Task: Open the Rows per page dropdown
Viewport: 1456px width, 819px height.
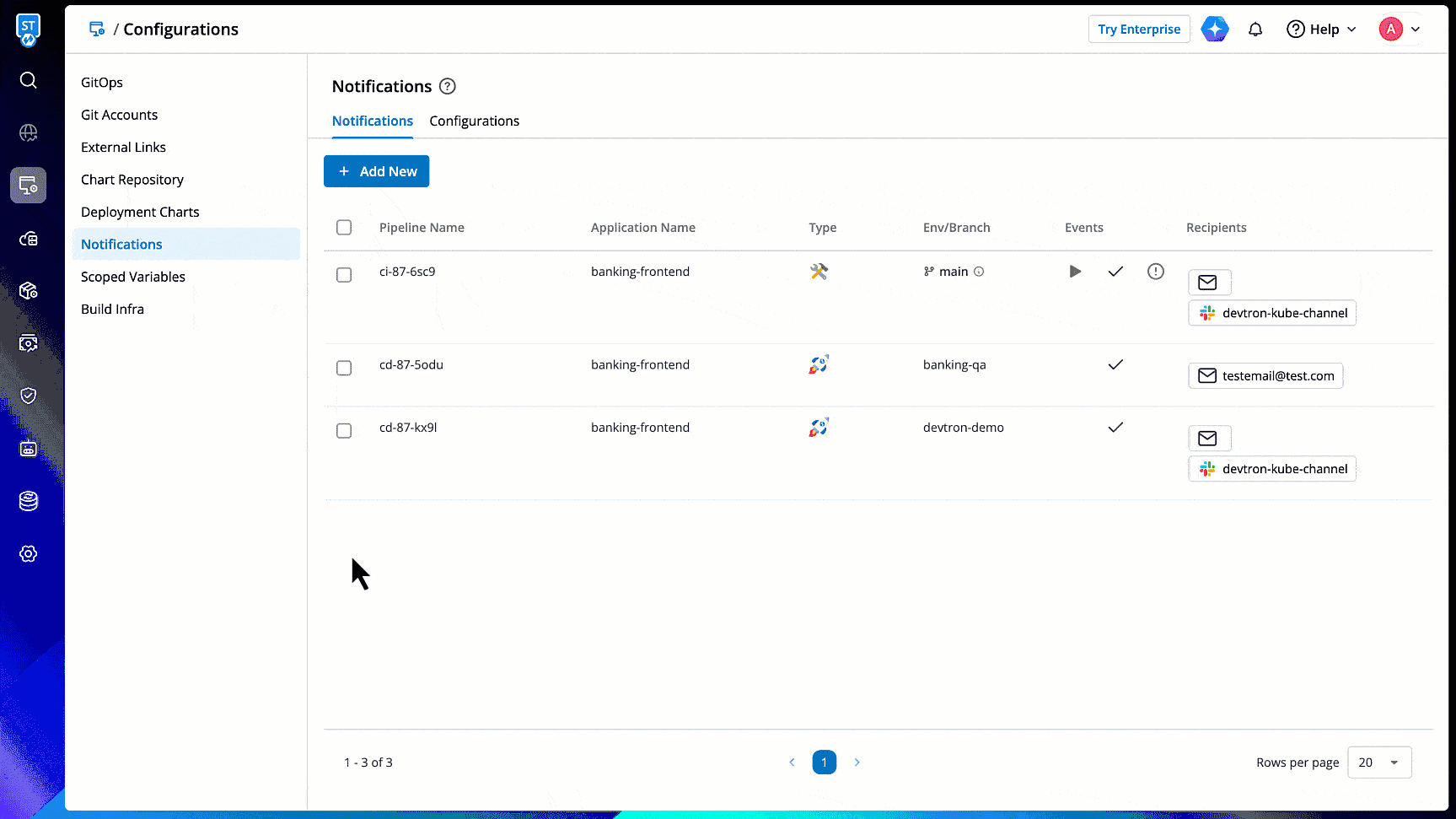Action: (x=1379, y=762)
